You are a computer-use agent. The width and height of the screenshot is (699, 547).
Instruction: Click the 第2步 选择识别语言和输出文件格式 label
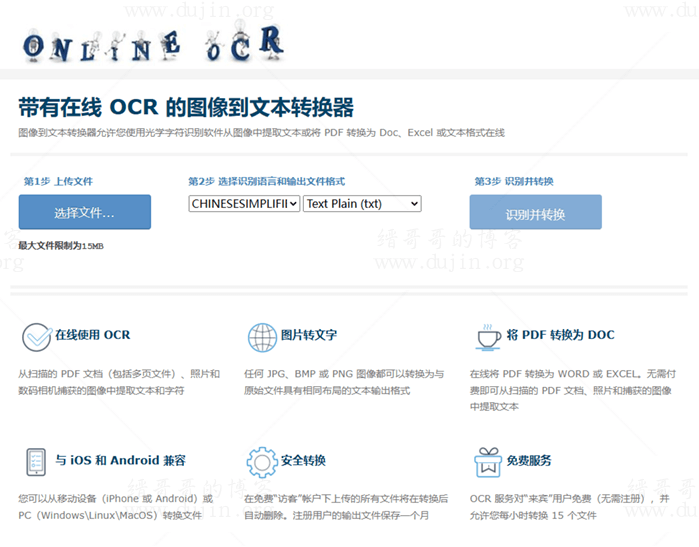click(266, 181)
